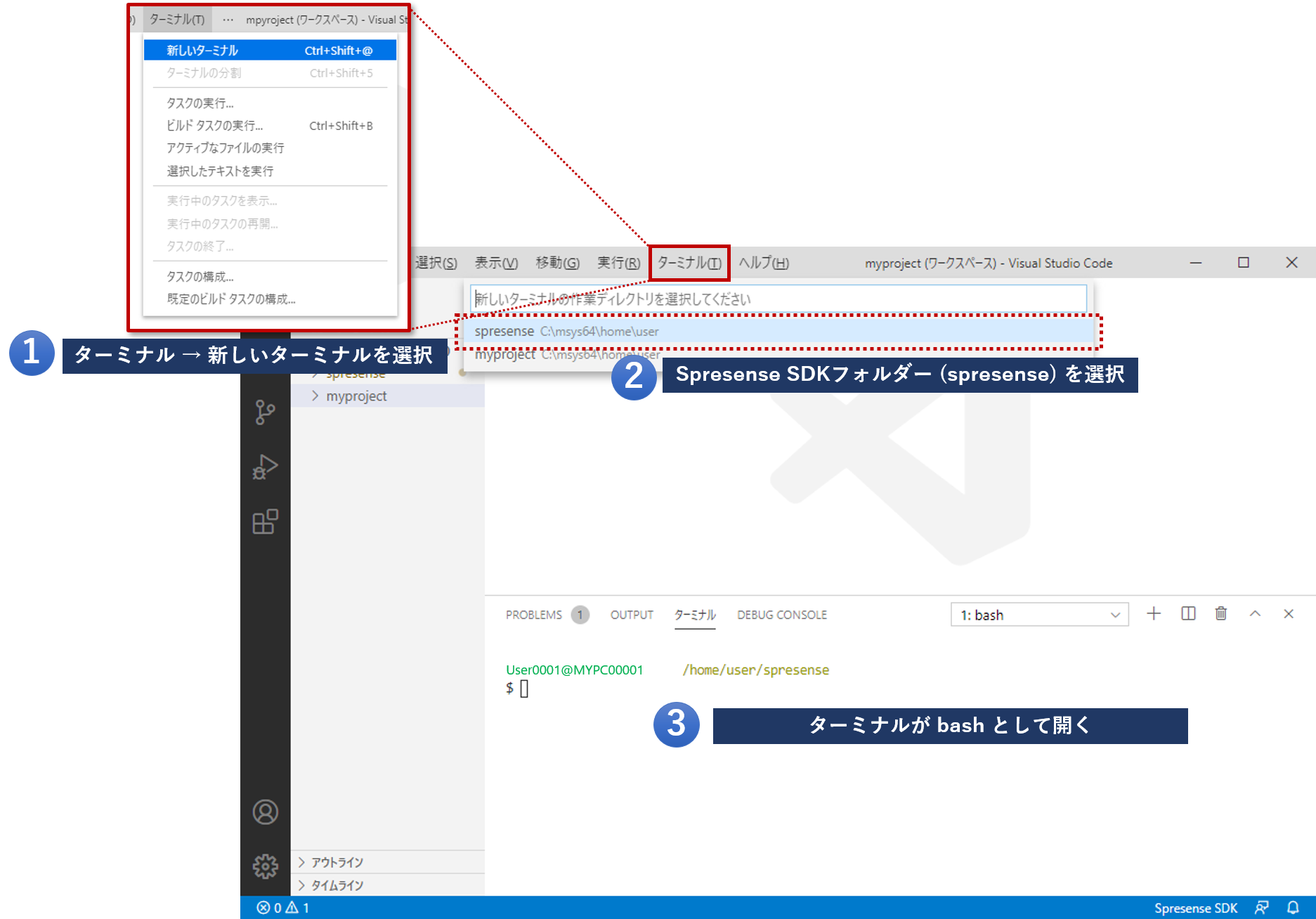1316x919 pixels.
Task: Switch to the PROBLEMS tab
Action: click(x=533, y=615)
